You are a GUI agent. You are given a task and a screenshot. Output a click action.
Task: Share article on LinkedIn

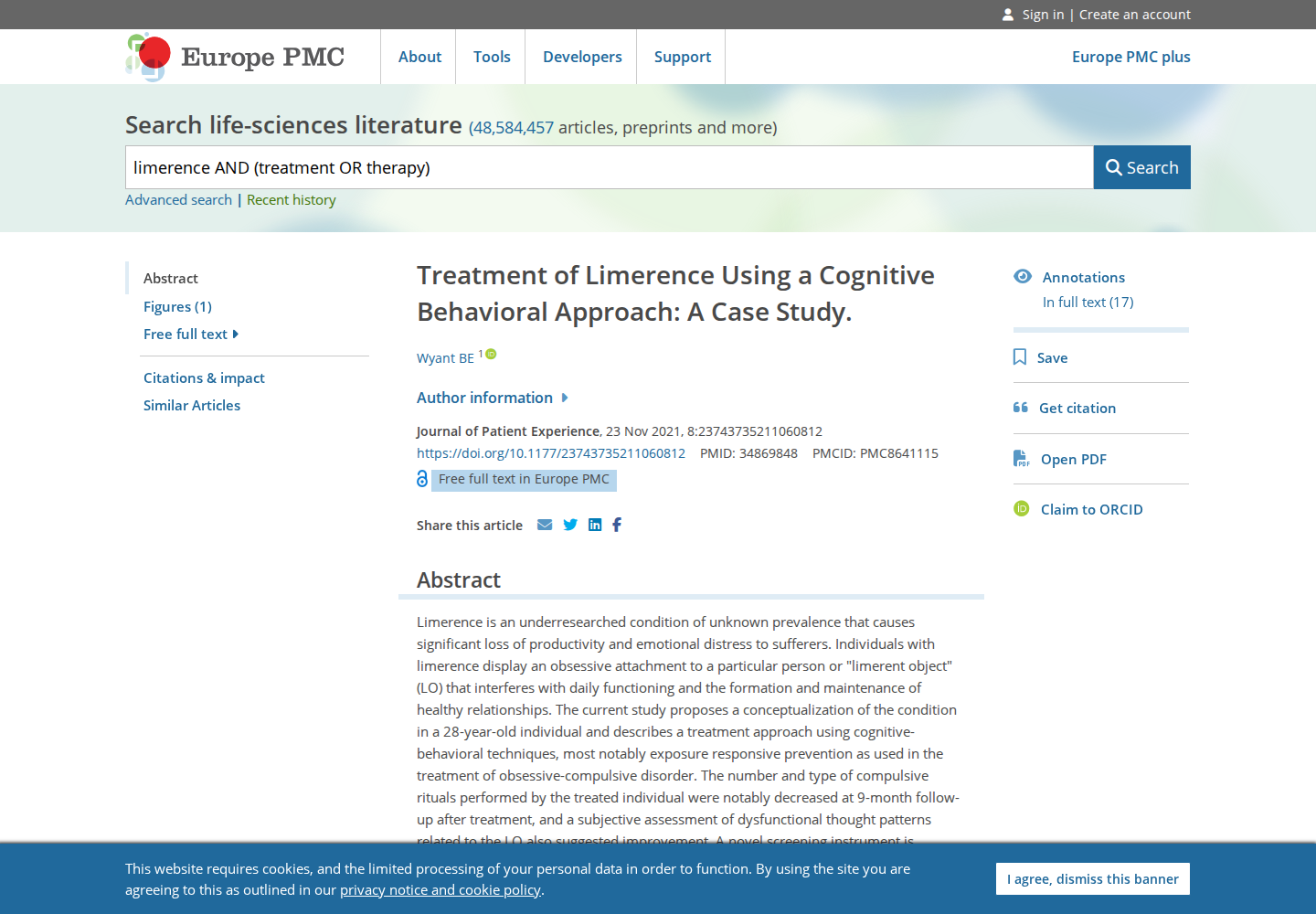595,525
